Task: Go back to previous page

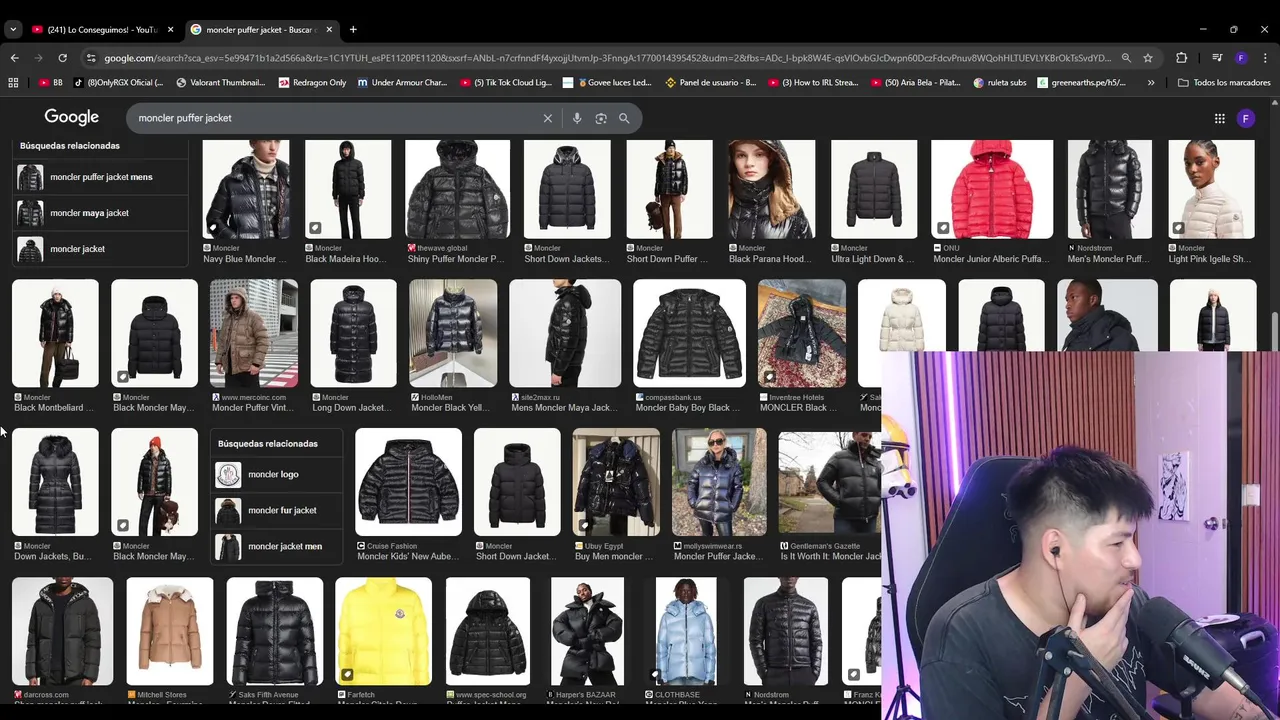Action: pyautogui.click(x=14, y=58)
